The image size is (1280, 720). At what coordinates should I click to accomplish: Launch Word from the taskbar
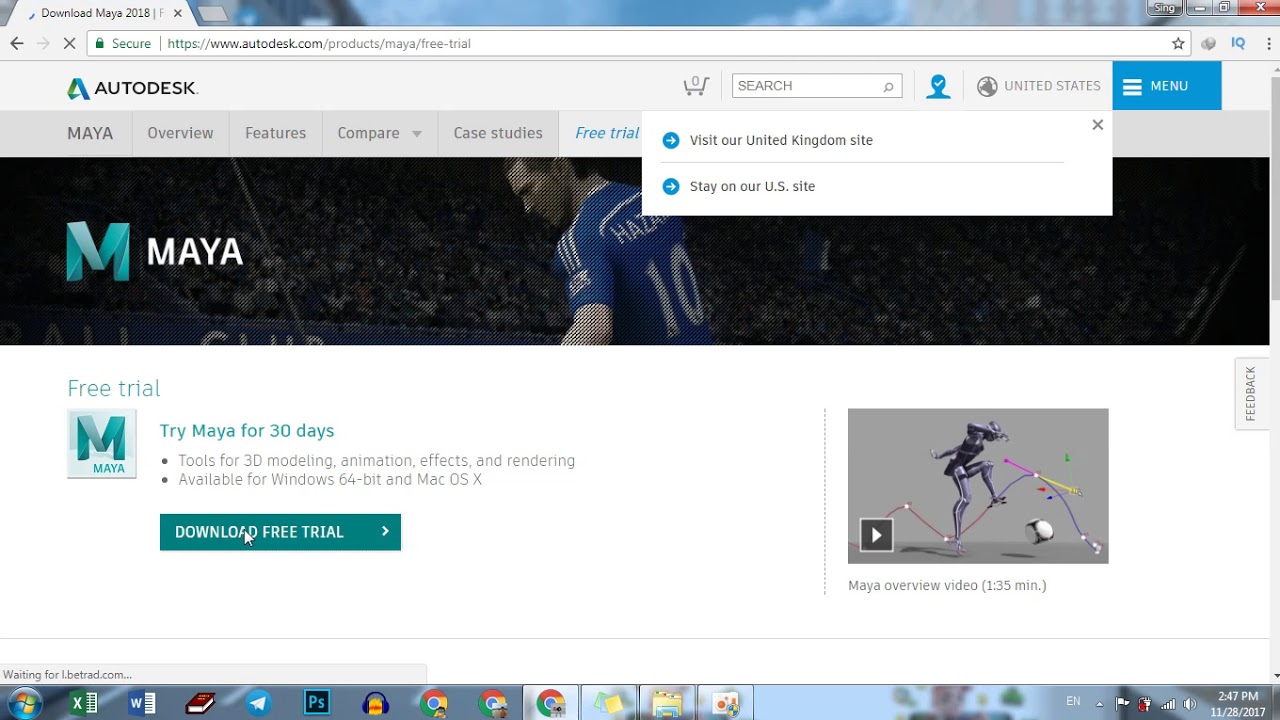[x=142, y=703]
